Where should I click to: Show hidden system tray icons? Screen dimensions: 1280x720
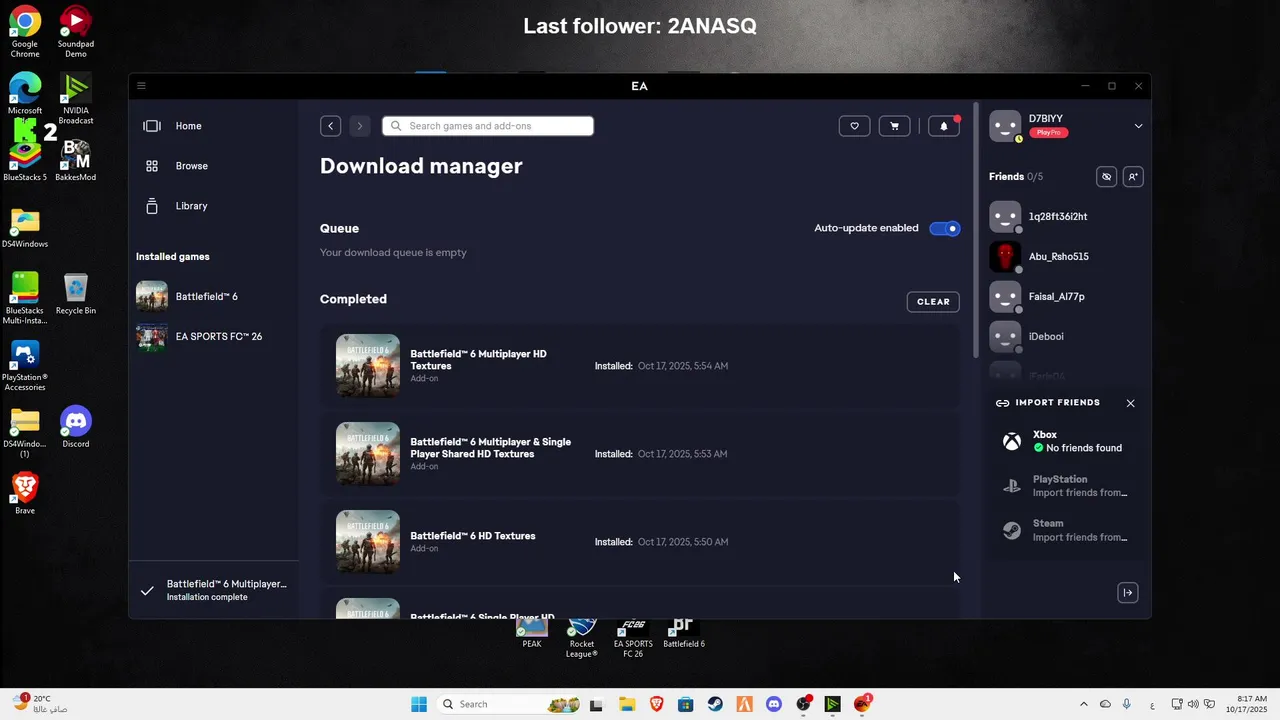[1084, 704]
